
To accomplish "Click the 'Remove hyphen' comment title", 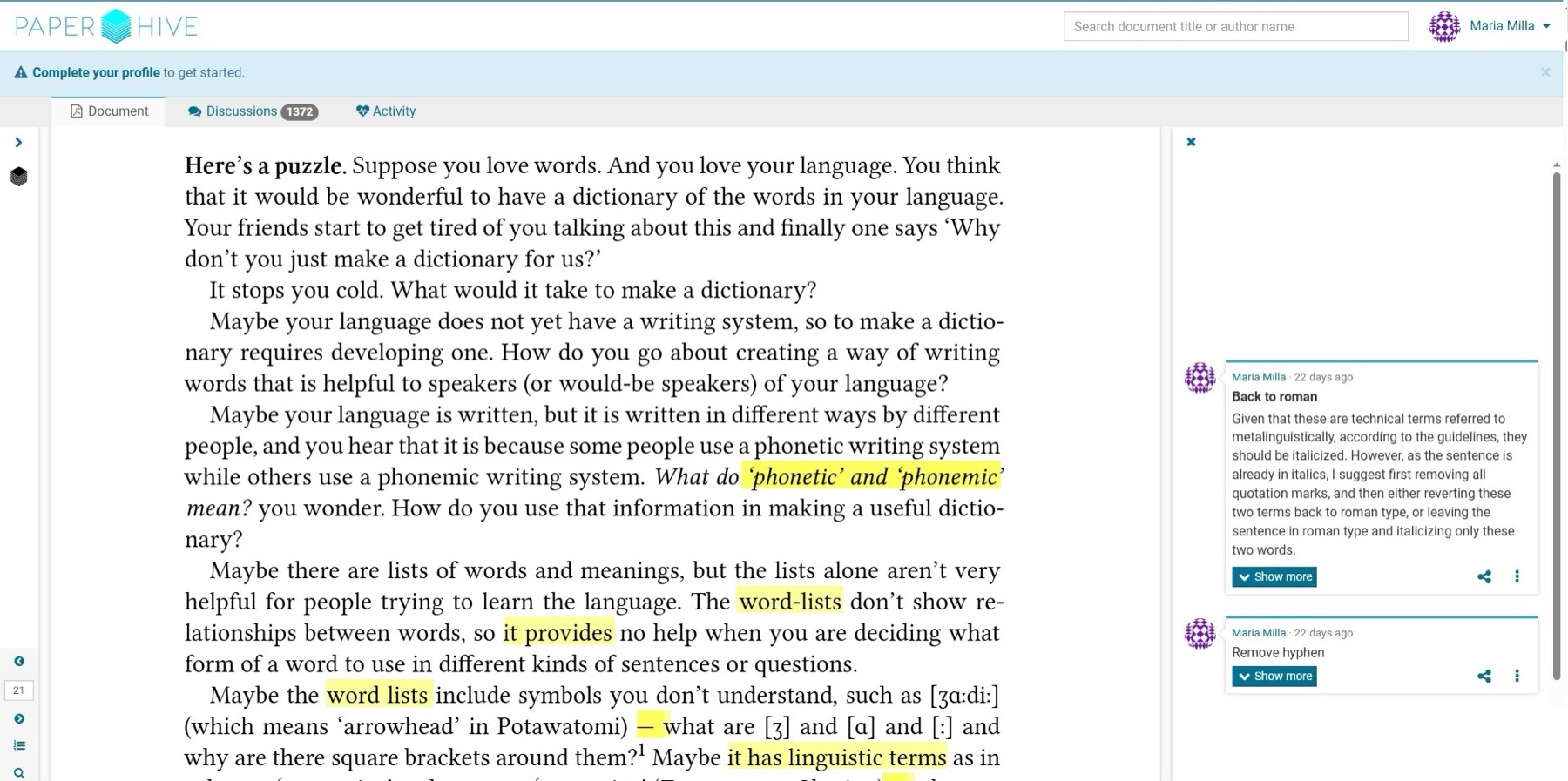I will coord(1278,653).
